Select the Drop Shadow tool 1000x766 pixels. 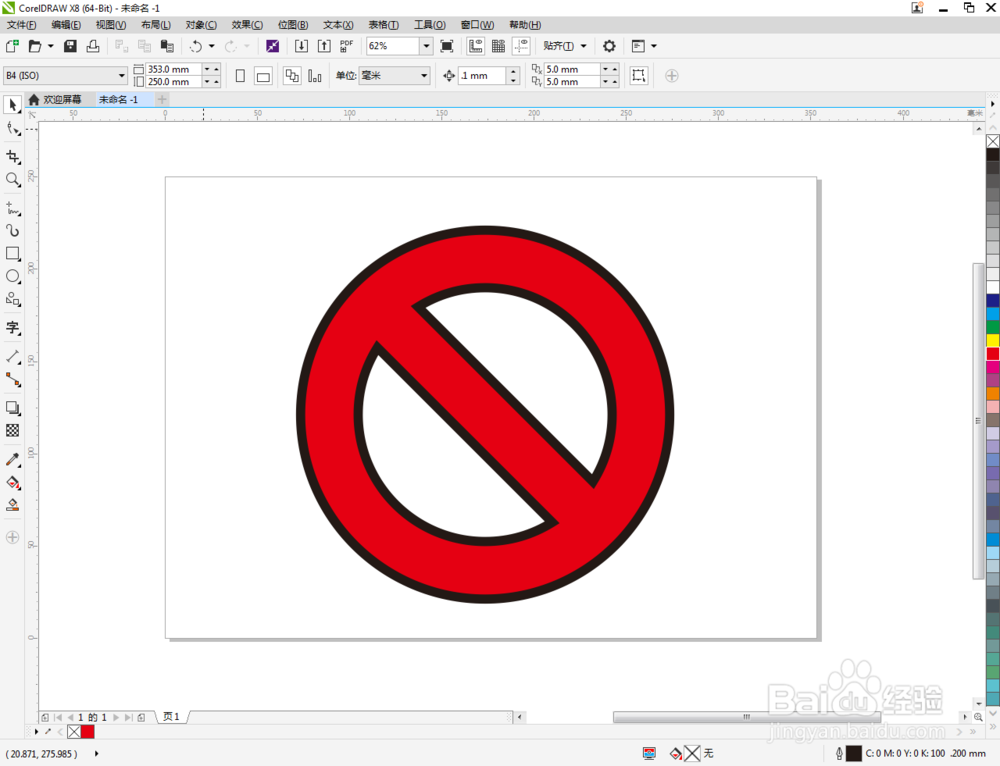point(13,408)
